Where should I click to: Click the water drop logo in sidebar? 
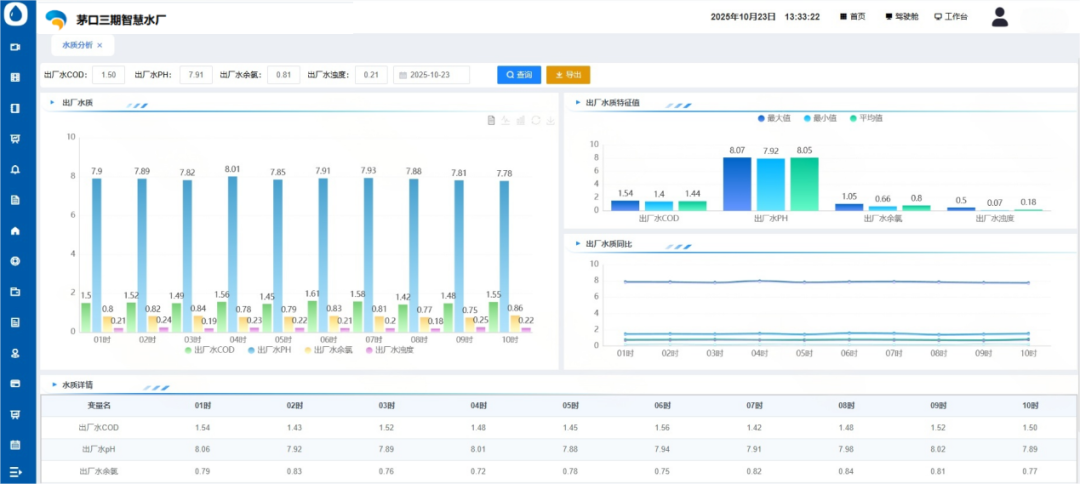(x=15, y=14)
